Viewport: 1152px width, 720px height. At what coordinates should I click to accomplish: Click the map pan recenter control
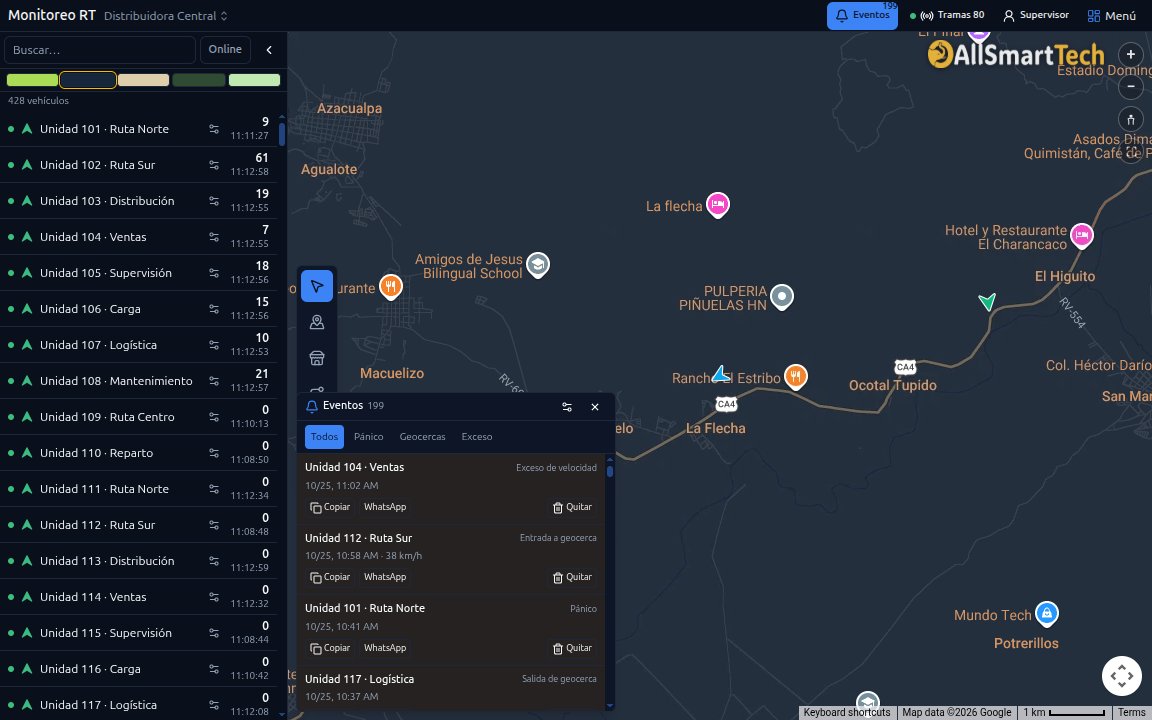click(x=1121, y=675)
